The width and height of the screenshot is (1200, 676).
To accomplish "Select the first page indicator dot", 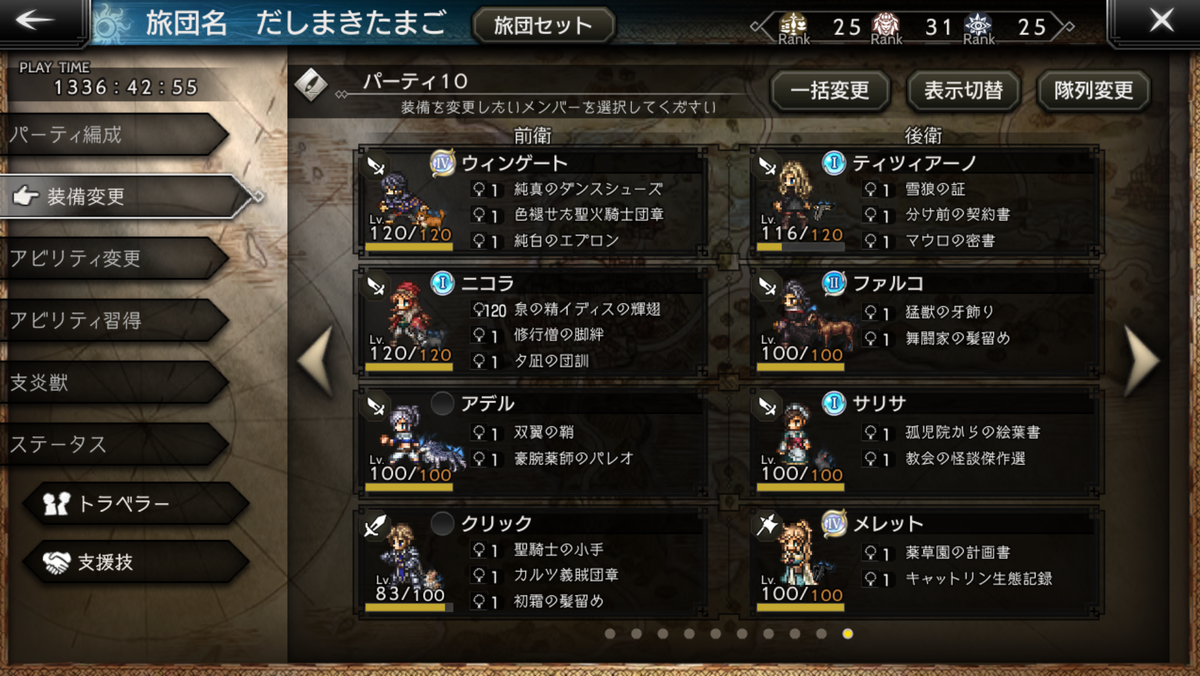I will [x=610, y=633].
